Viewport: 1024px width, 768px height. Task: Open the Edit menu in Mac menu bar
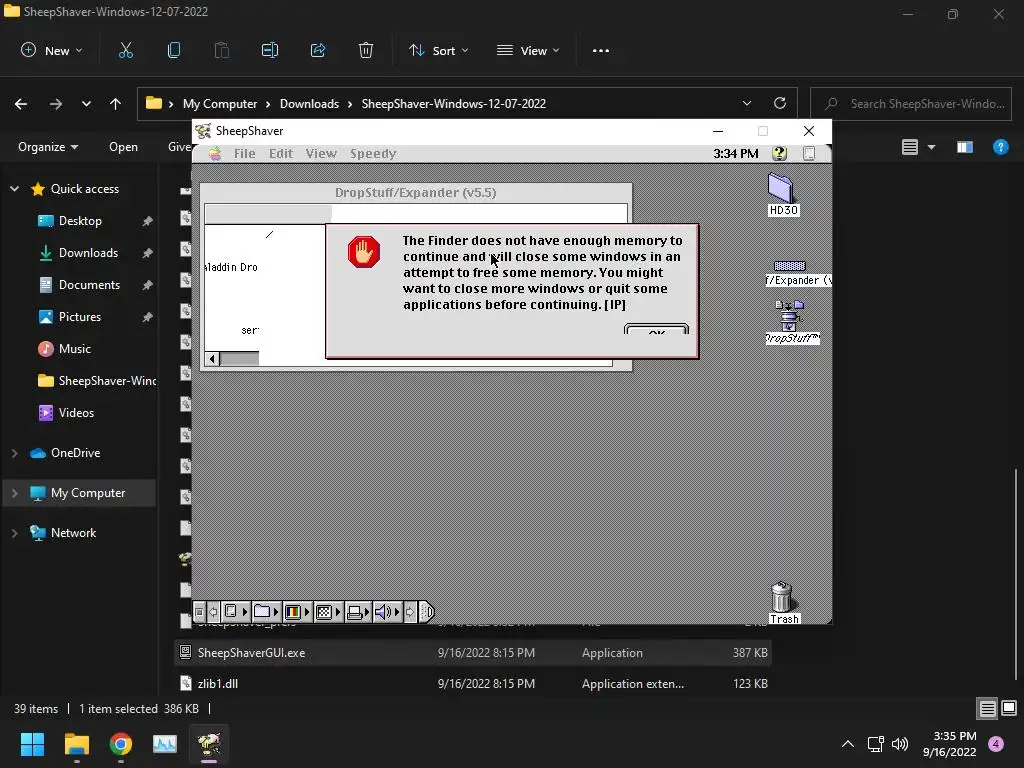(x=281, y=153)
